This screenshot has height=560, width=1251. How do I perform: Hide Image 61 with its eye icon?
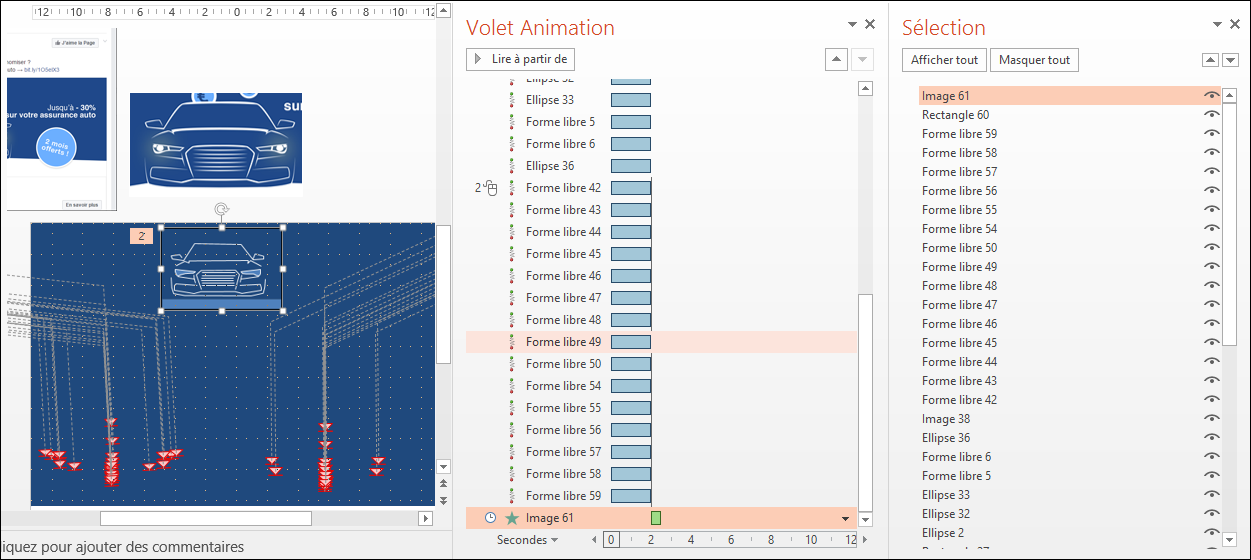pyautogui.click(x=1211, y=96)
